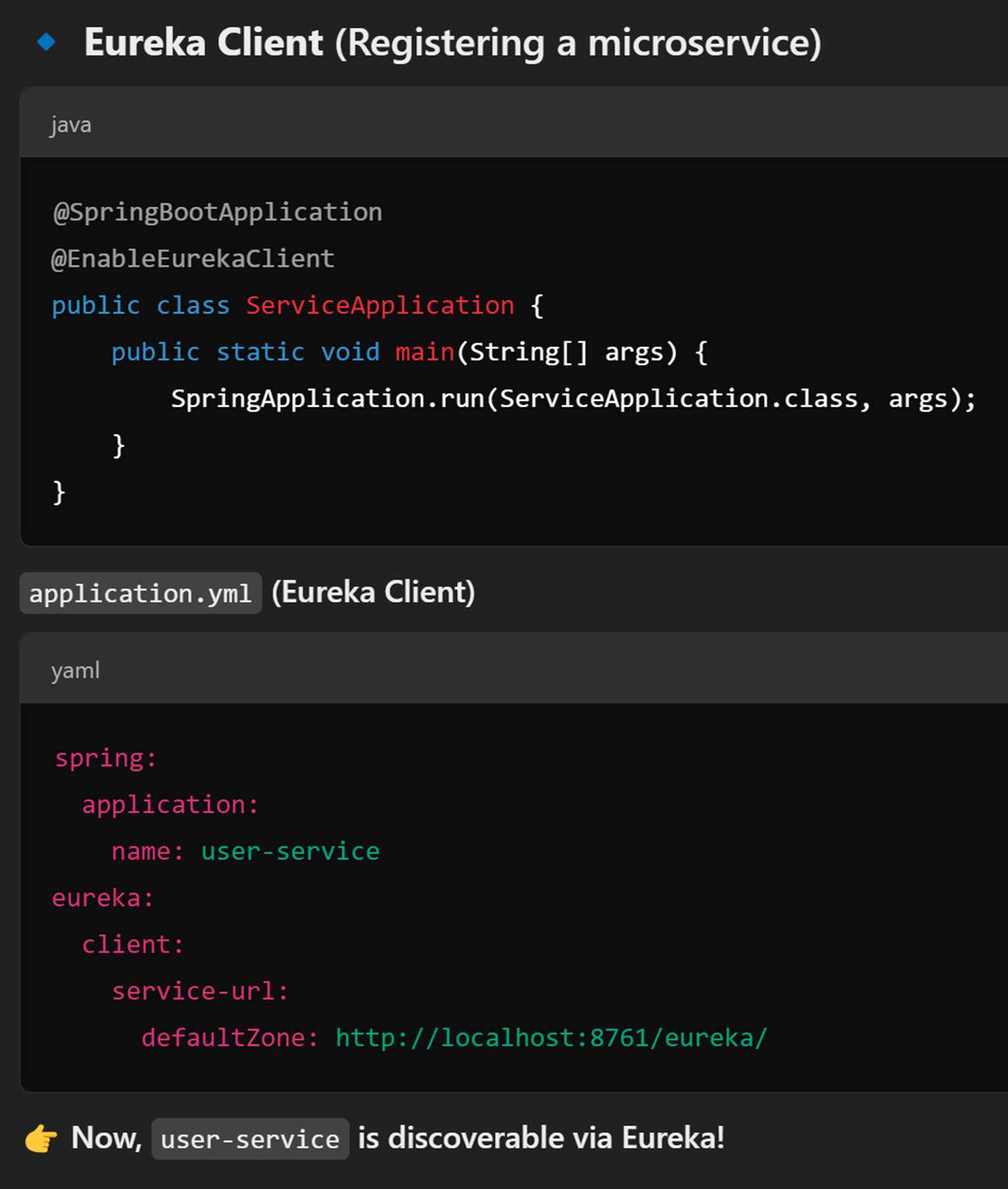This screenshot has height=1189, width=1008.
Task: Click the 'yaml' code block label
Action: 76,670
